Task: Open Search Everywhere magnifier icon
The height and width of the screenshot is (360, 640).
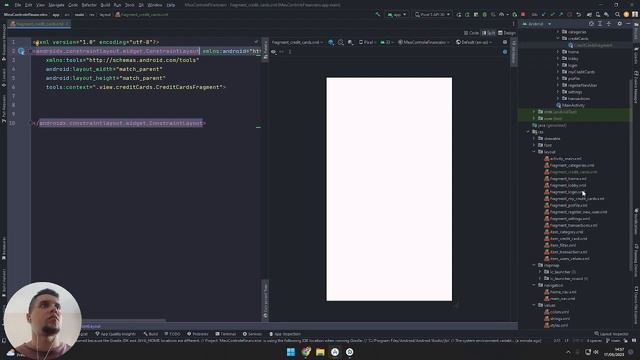Action: [618, 14]
